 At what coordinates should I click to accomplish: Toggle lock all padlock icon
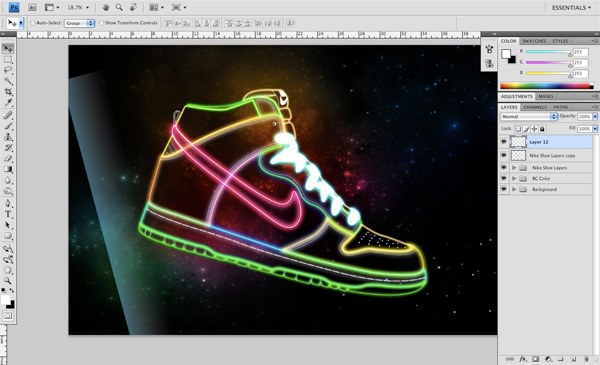[x=542, y=129]
